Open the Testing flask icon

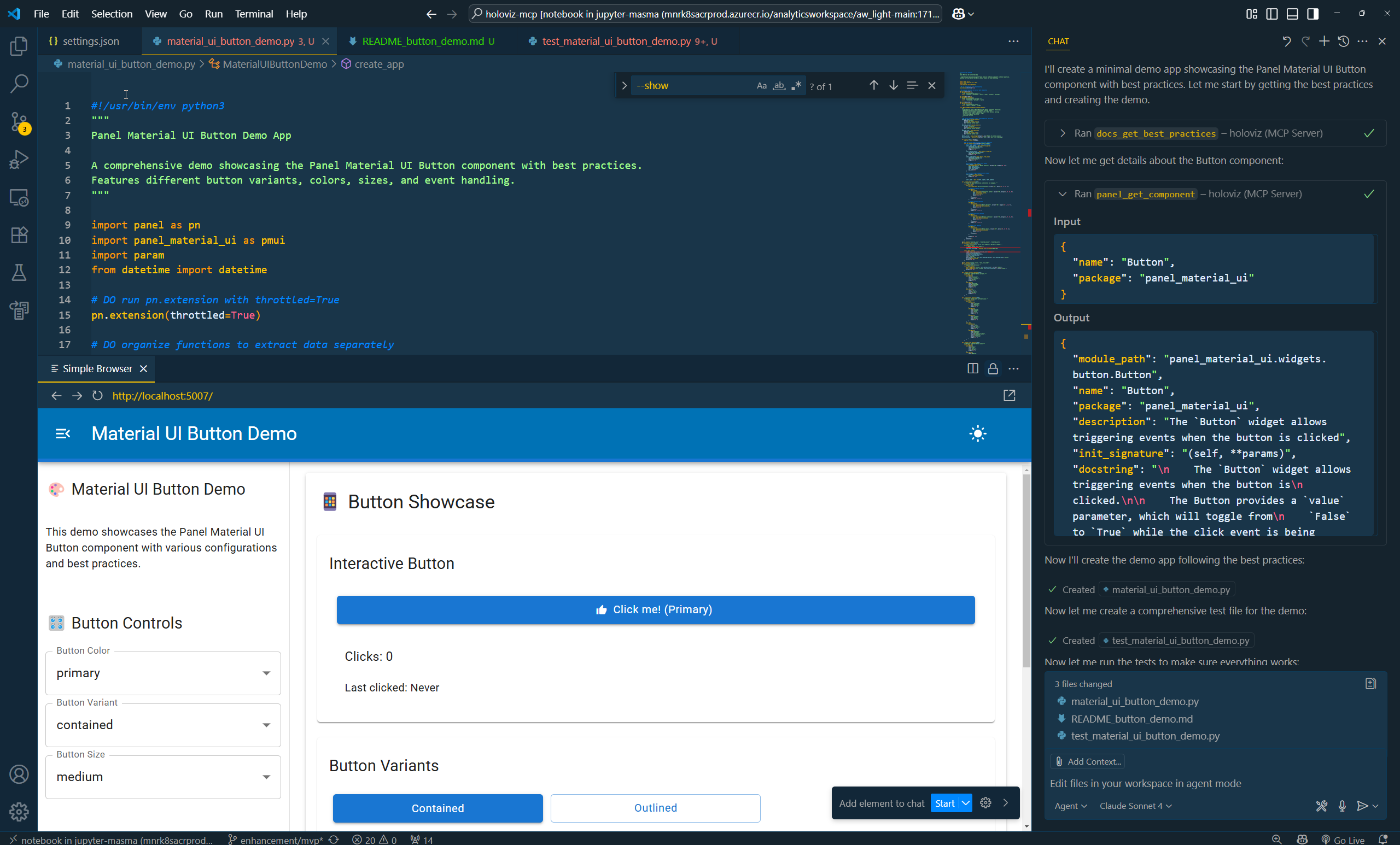(19, 273)
